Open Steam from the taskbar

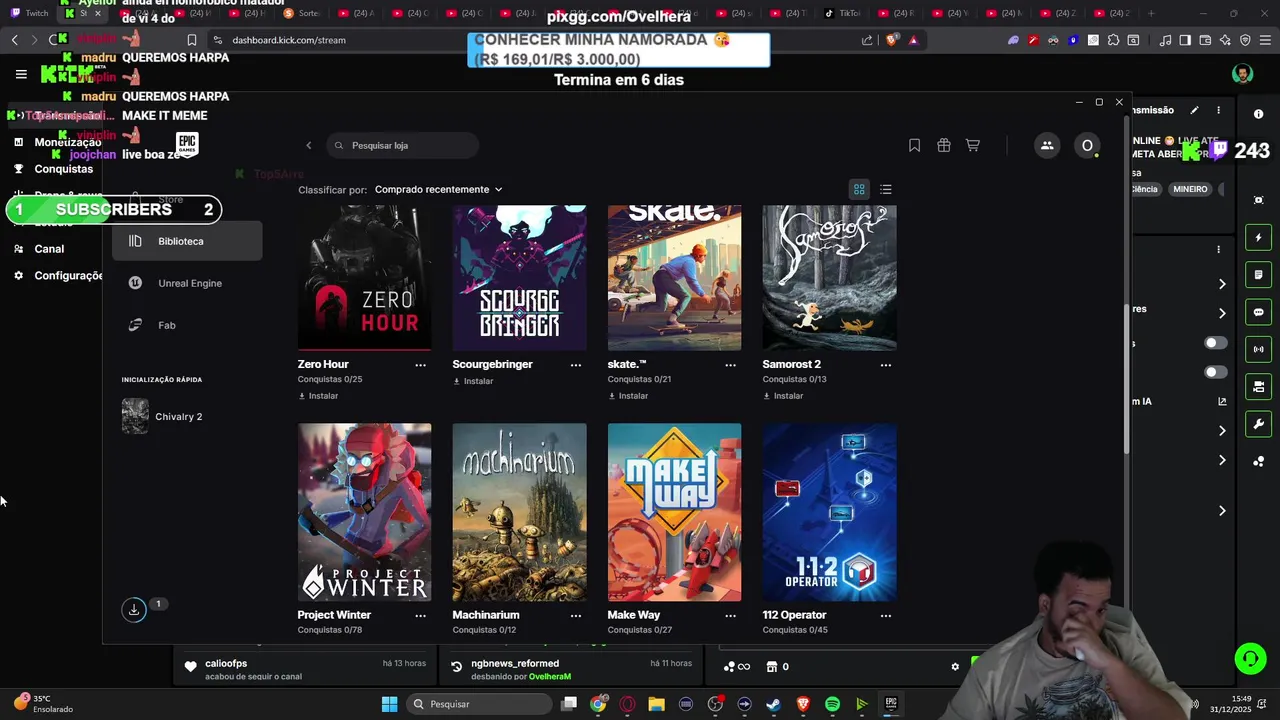point(773,704)
